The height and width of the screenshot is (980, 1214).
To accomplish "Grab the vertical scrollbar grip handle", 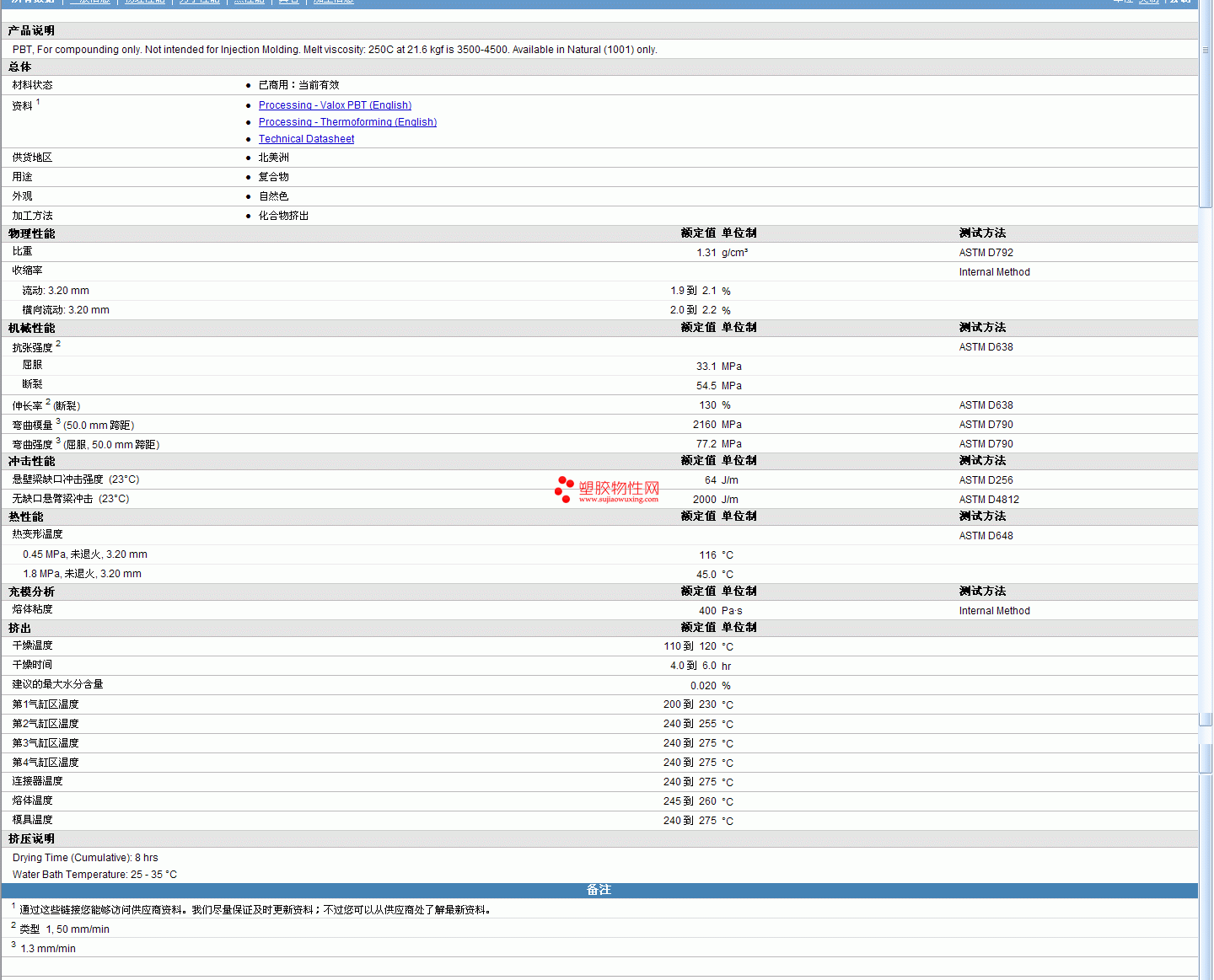I will [x=1206, y=50].
